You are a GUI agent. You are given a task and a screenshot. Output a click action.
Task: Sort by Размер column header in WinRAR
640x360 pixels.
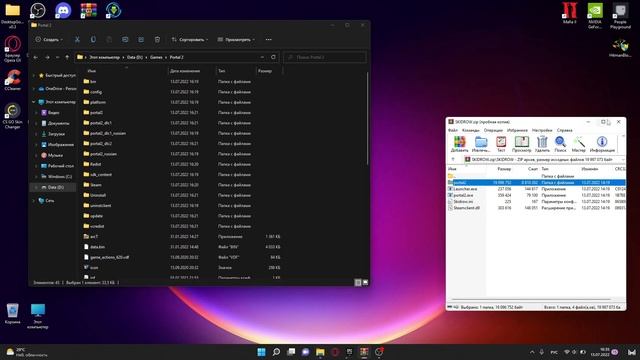504,169
